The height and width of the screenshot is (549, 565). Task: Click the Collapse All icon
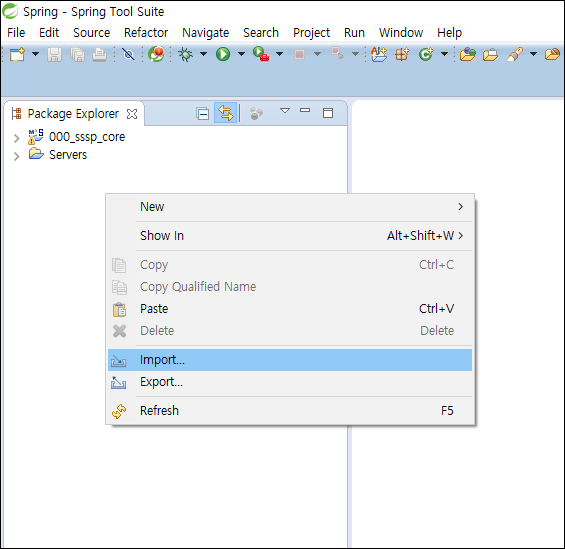[203, 114]
